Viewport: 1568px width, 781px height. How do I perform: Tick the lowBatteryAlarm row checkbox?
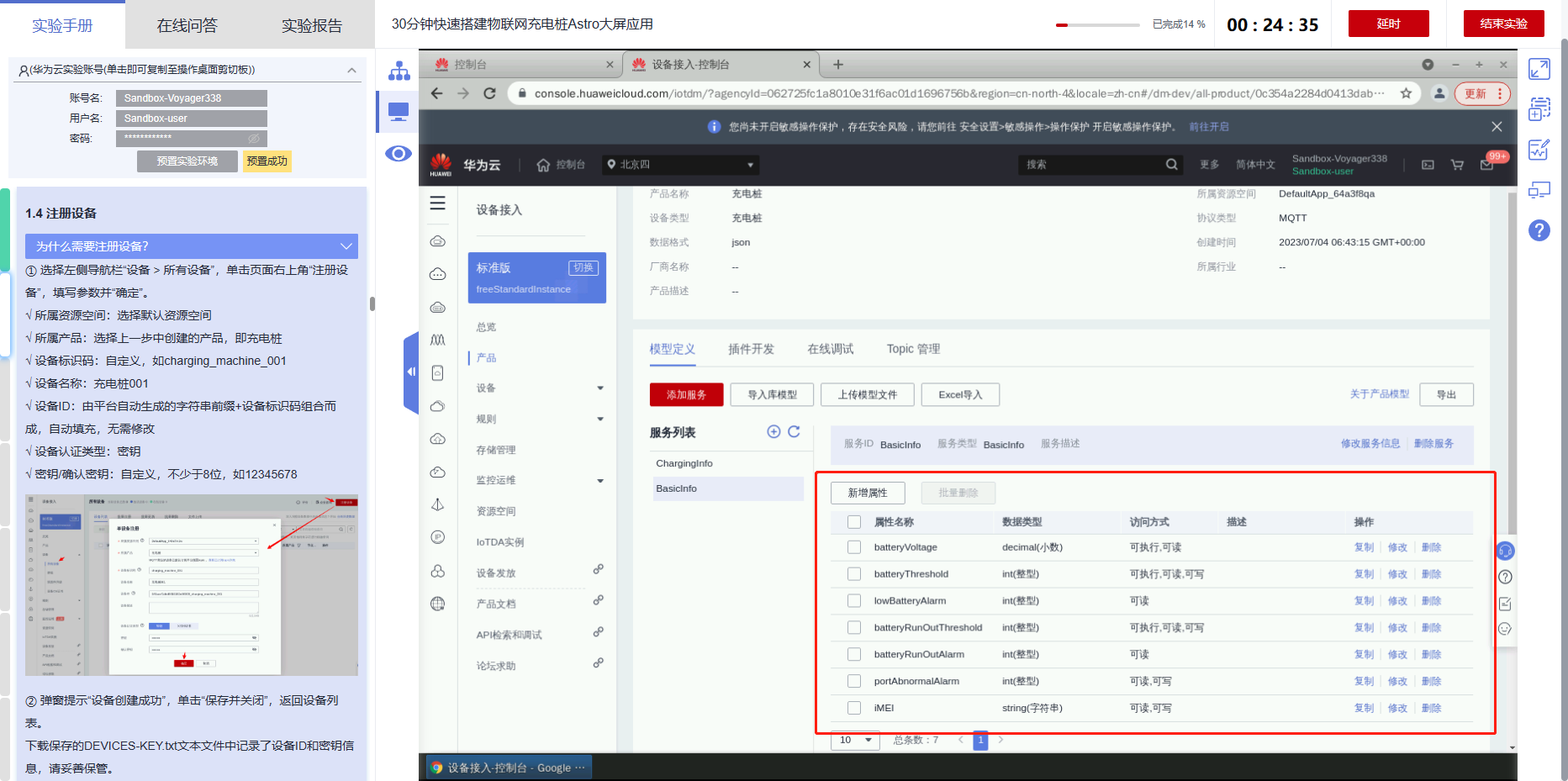[854, 601]
